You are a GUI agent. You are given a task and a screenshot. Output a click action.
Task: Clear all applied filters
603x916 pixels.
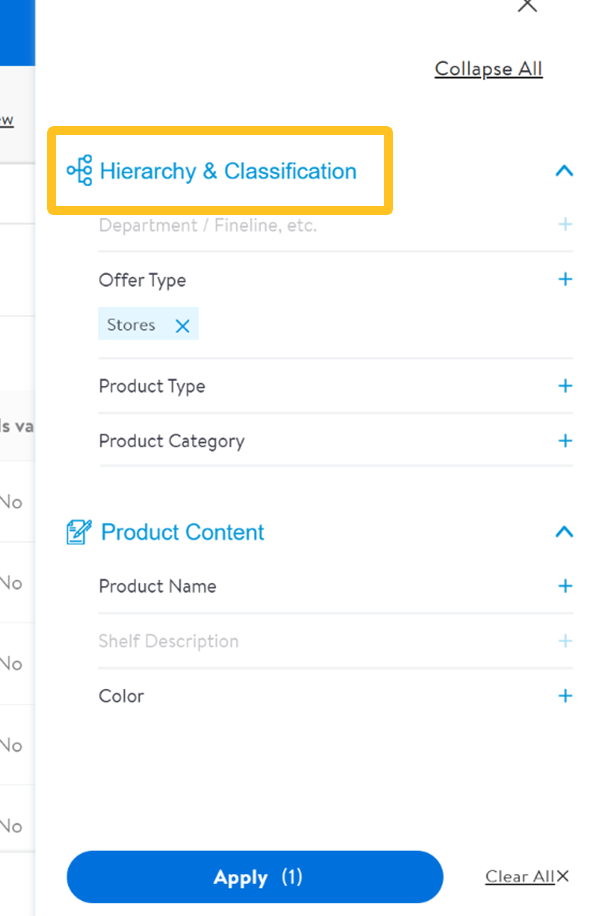[519, 877]
